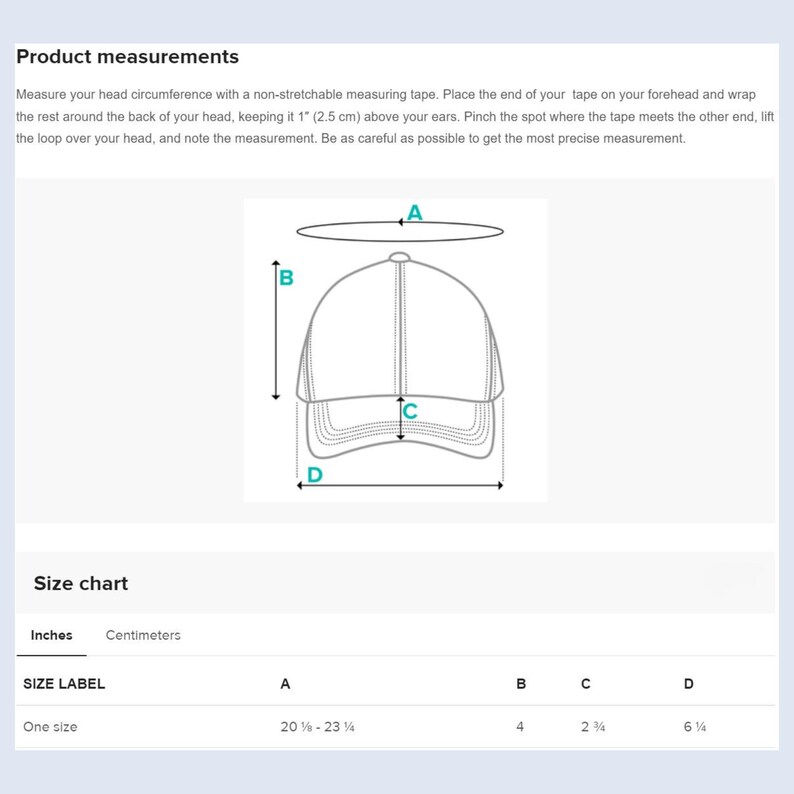Select the Inches tab

pyautogui.click(x=51, y=635)
